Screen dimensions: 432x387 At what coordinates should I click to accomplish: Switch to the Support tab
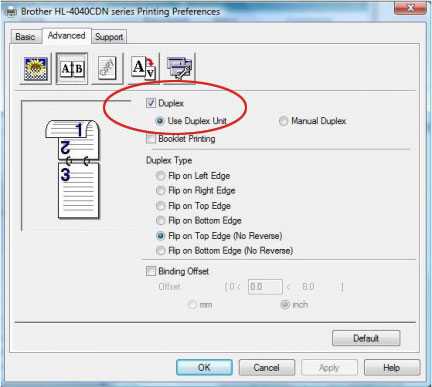point(109,37)
